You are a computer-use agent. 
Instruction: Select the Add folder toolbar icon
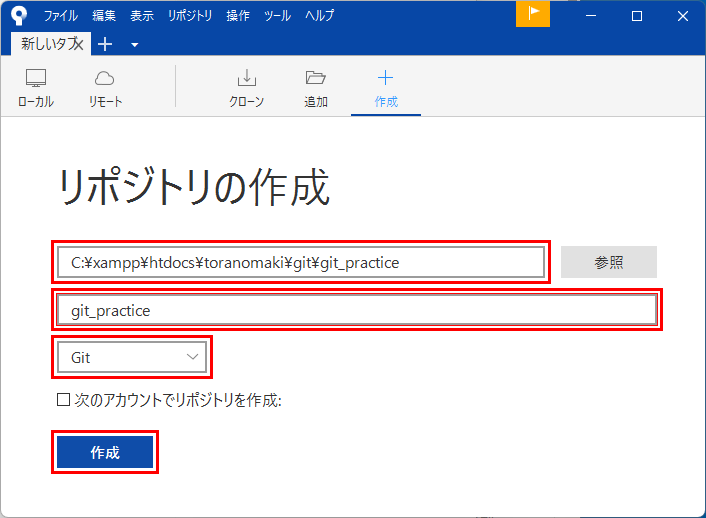tap(316, 87)
